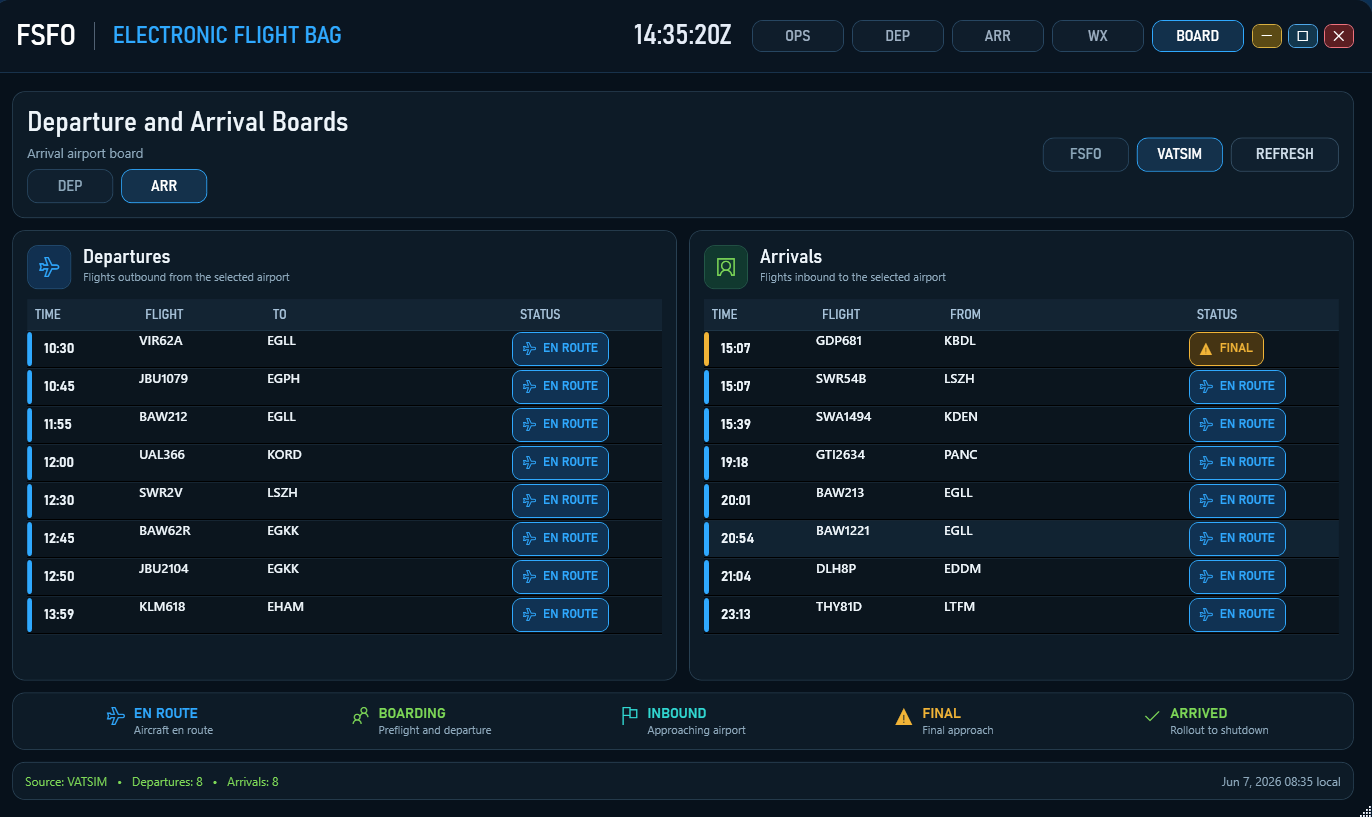Viewport: 1372px width, 817px height.
Task: Click EN ROUTE status badge for DLH8P
Action: pos(1237,577)
